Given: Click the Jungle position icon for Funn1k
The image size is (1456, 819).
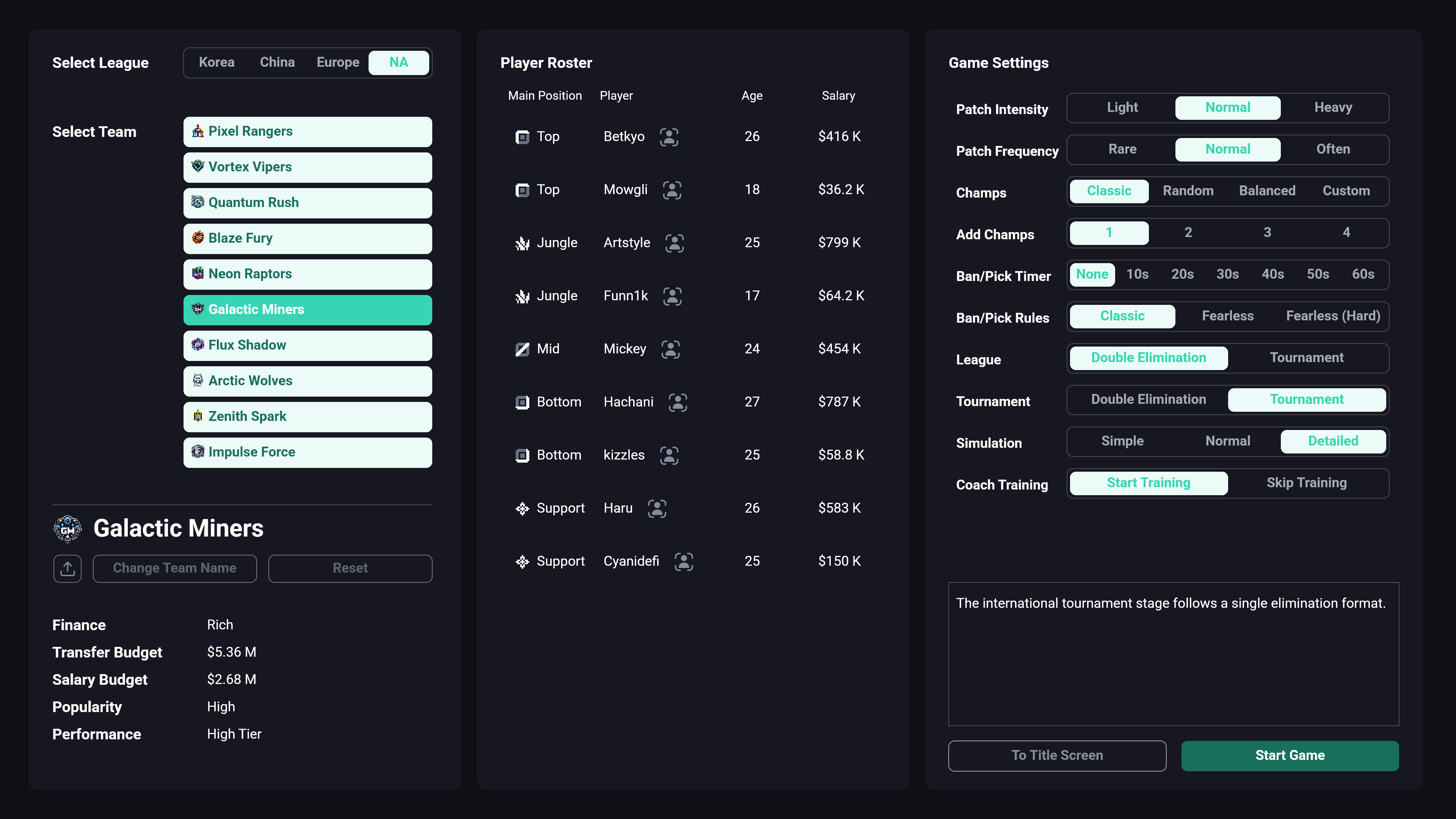Looking at the screenshot, I should pyautogui.click(x=522, y=296).
